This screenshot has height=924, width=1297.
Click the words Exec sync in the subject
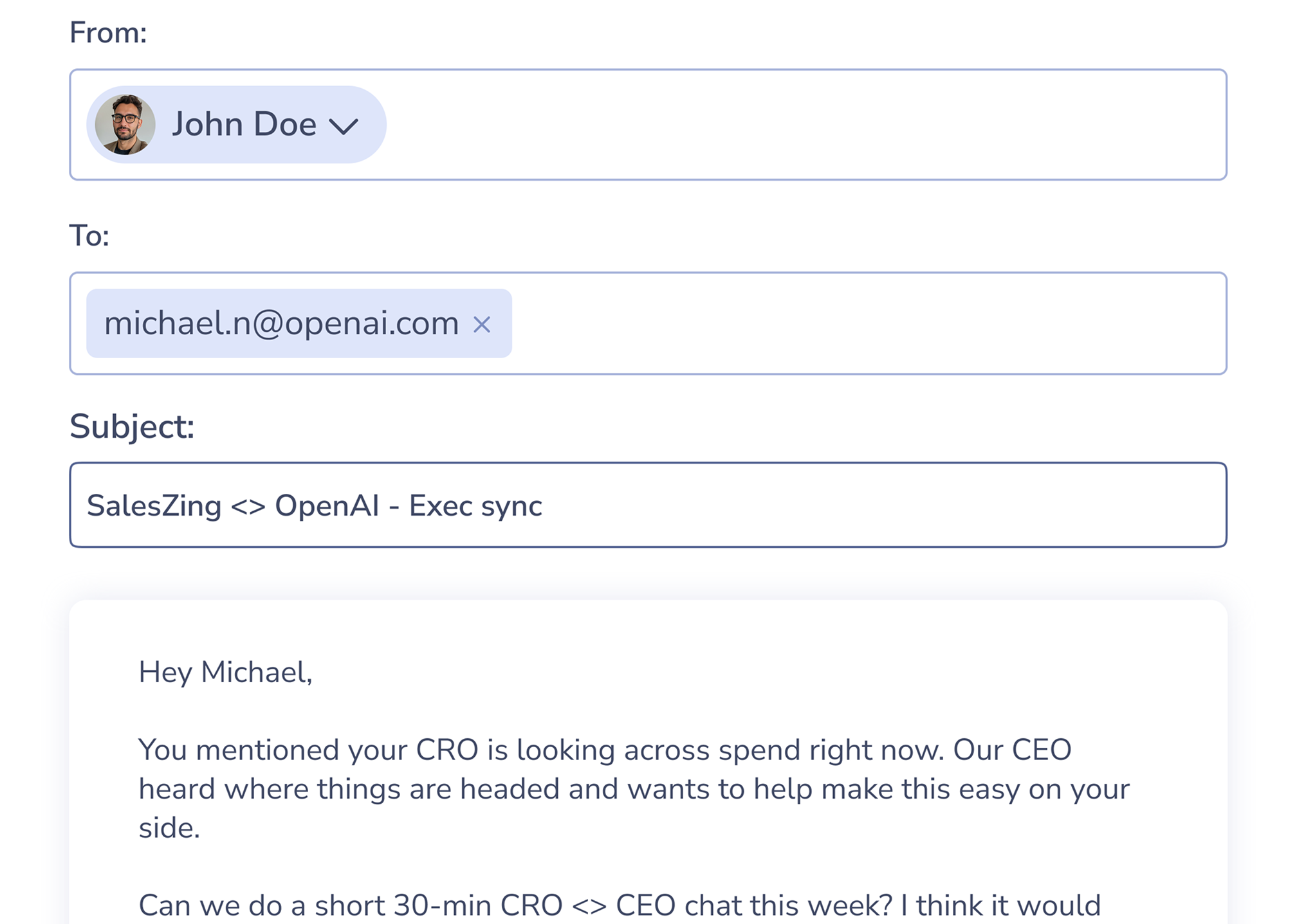coord(475,506)
